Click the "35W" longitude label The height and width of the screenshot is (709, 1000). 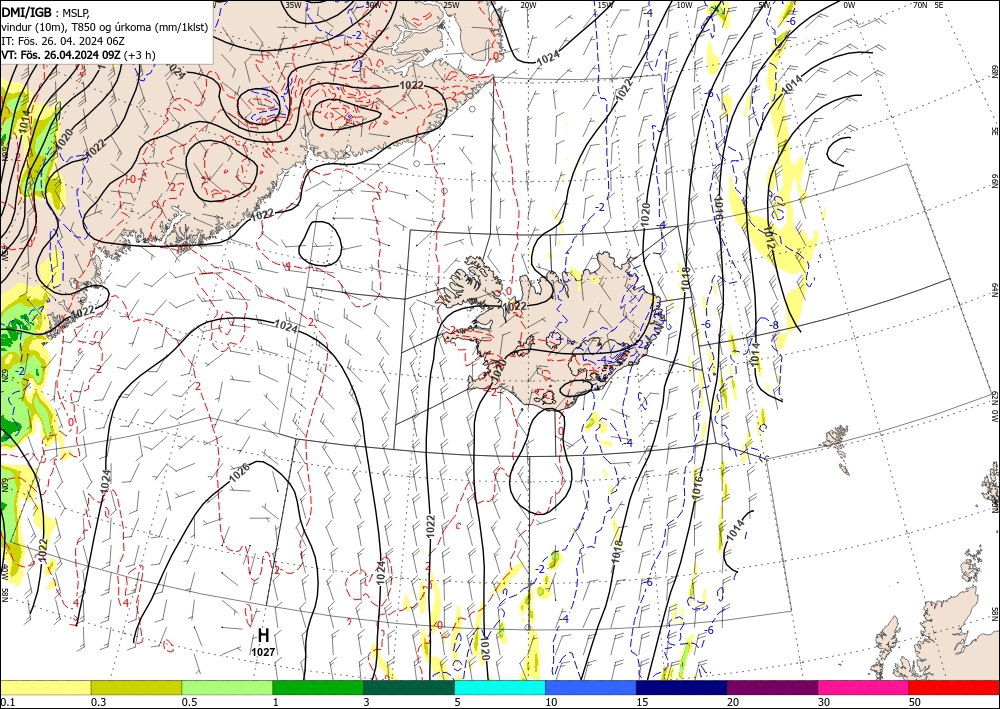coord(293,4)
